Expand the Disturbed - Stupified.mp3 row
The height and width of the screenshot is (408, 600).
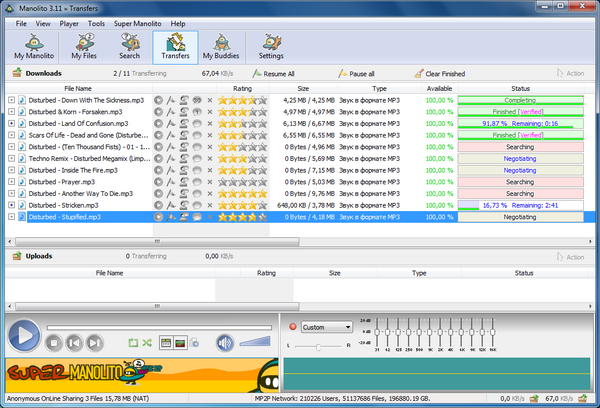point(11,217)
